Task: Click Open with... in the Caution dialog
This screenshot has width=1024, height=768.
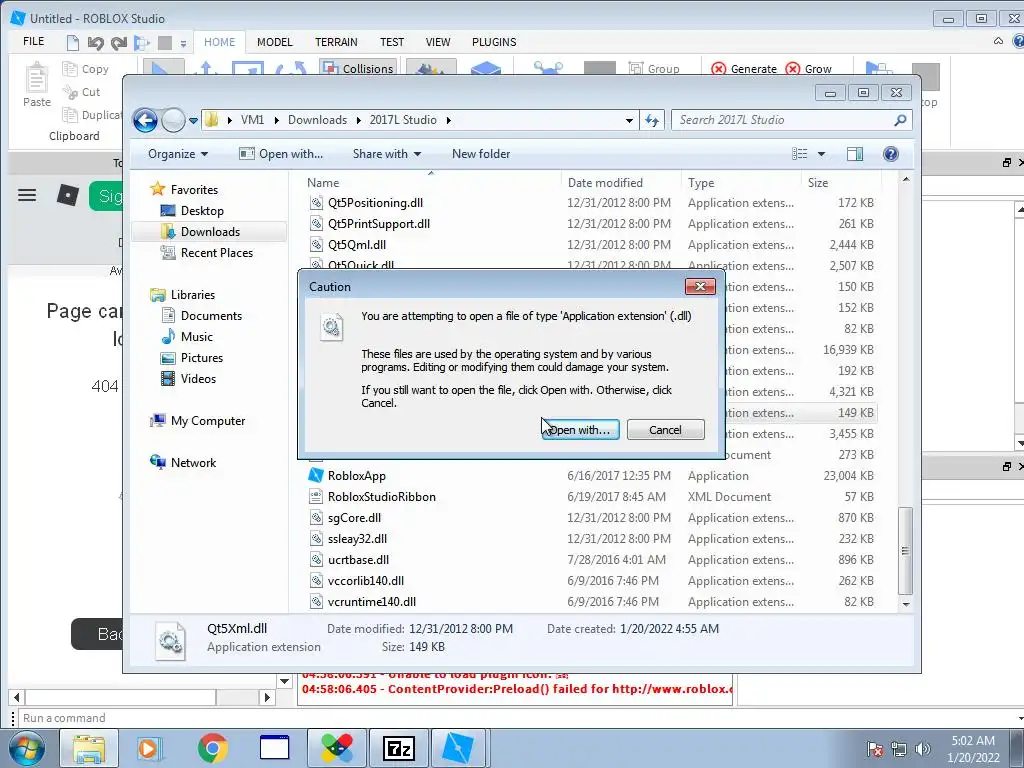Action: (580, 430)
